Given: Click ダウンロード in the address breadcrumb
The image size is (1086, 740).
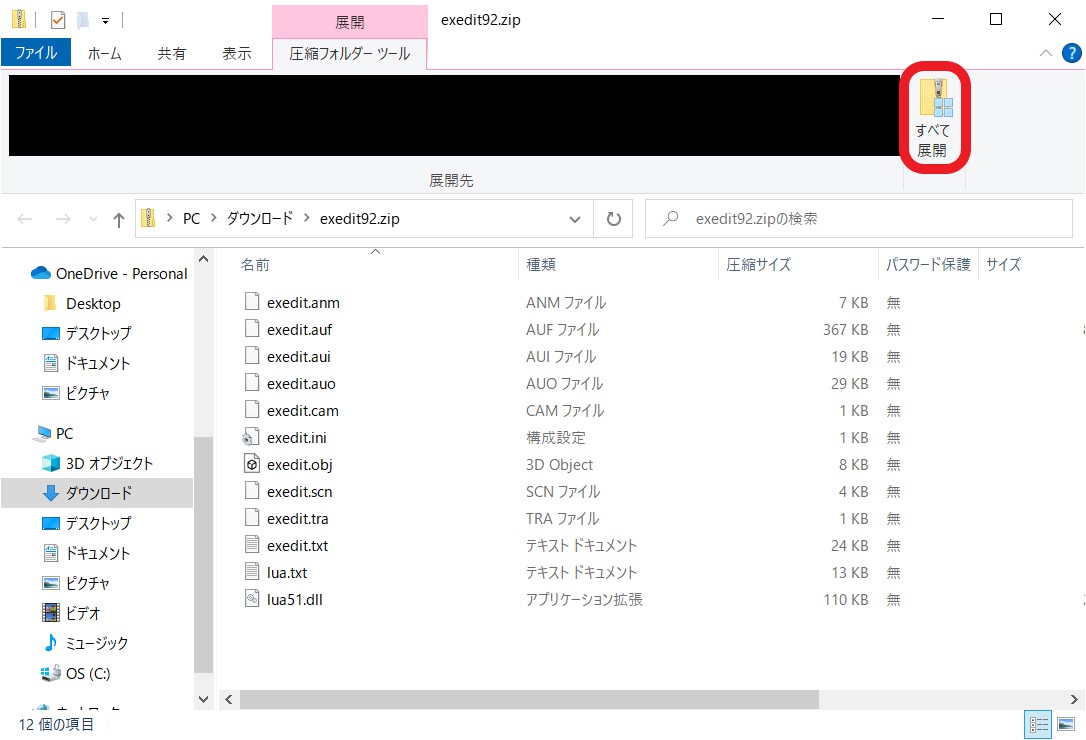Looking at the screenshot, I should 260,218.
